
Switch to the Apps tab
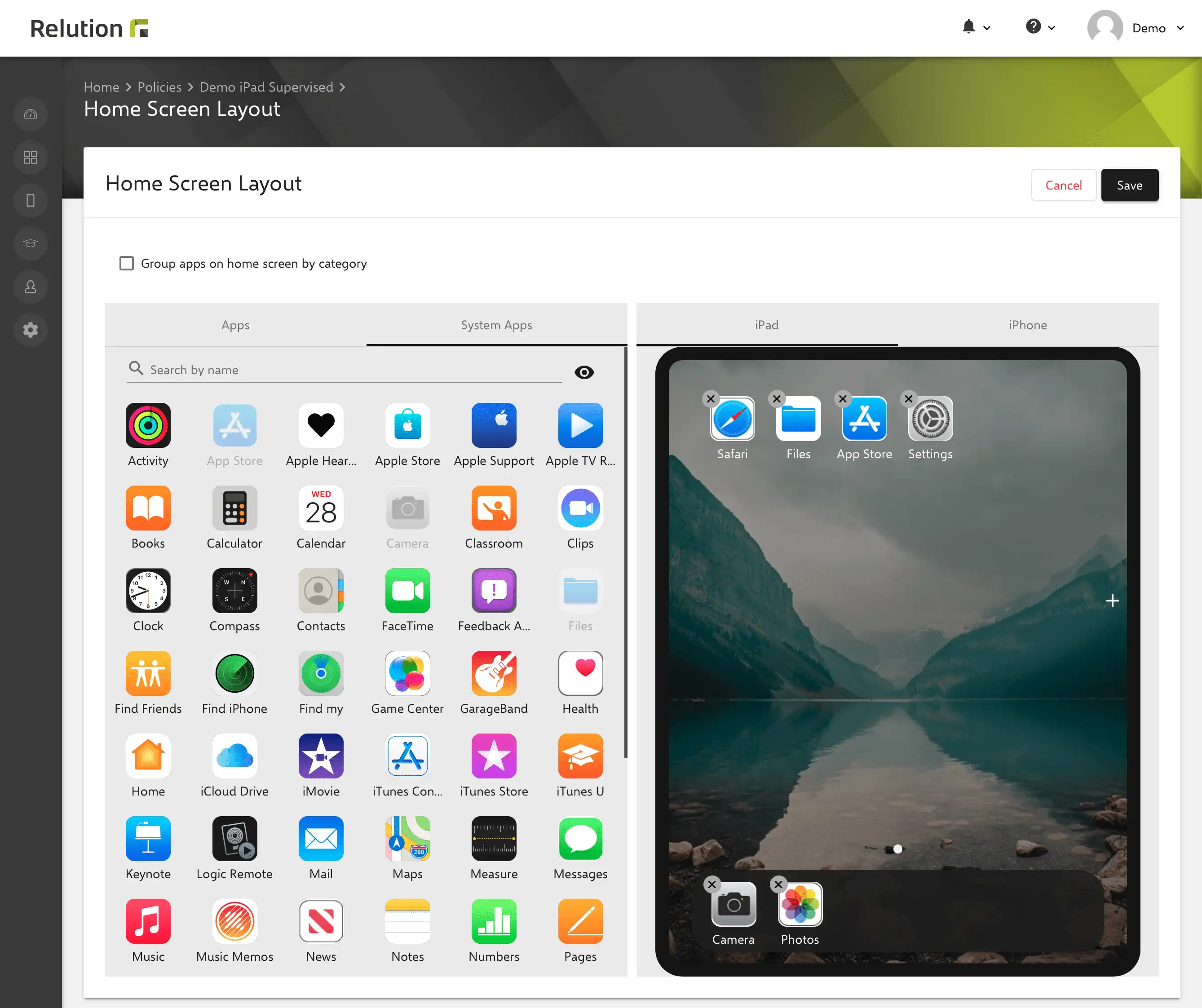[235, 325]
